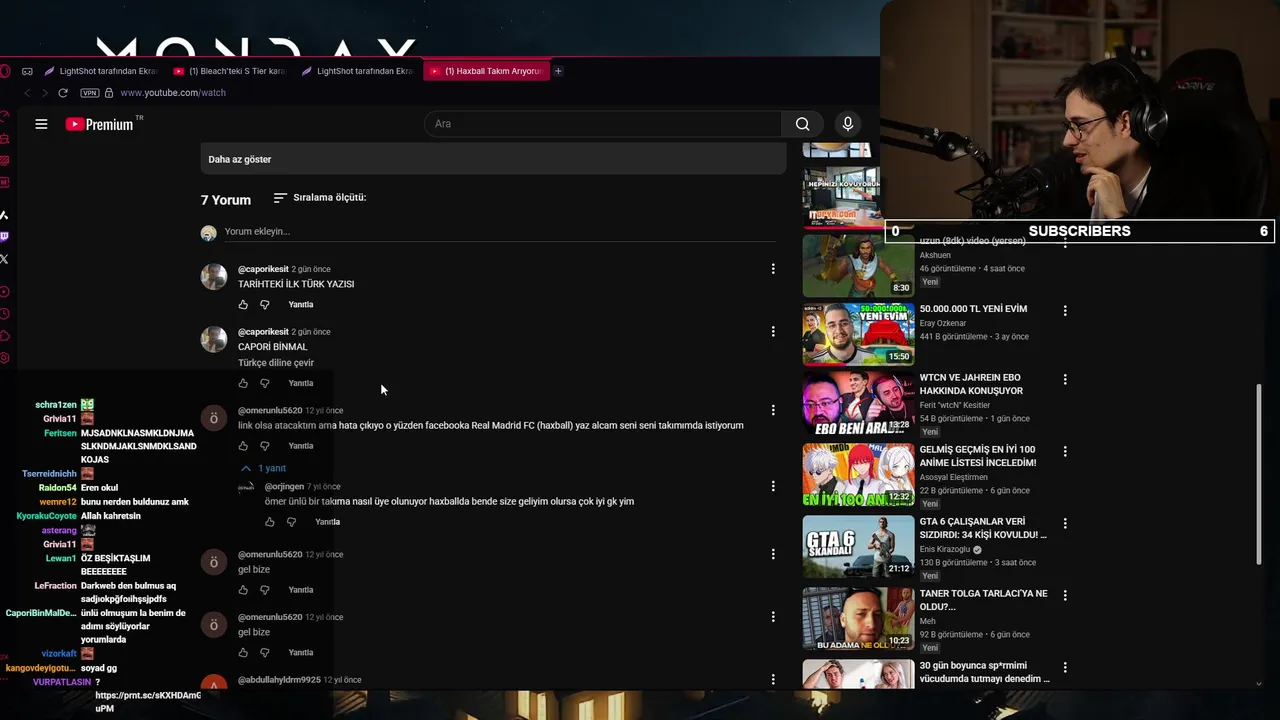Collapse description with Daha az göster
This screenshot has width=1280, height=720.
point(240,159)
